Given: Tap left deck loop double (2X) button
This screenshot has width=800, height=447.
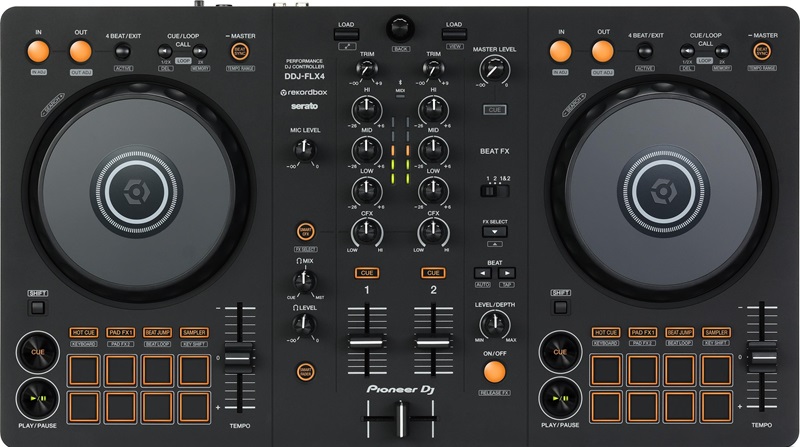Looking at the screenshot, I should click(199, 51).
